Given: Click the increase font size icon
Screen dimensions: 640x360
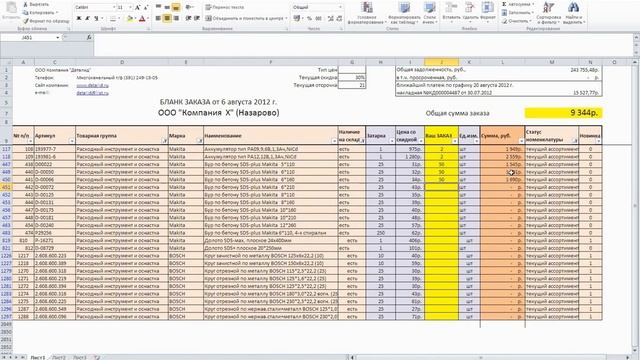Looking at the screenshot, I should (138, 8).
